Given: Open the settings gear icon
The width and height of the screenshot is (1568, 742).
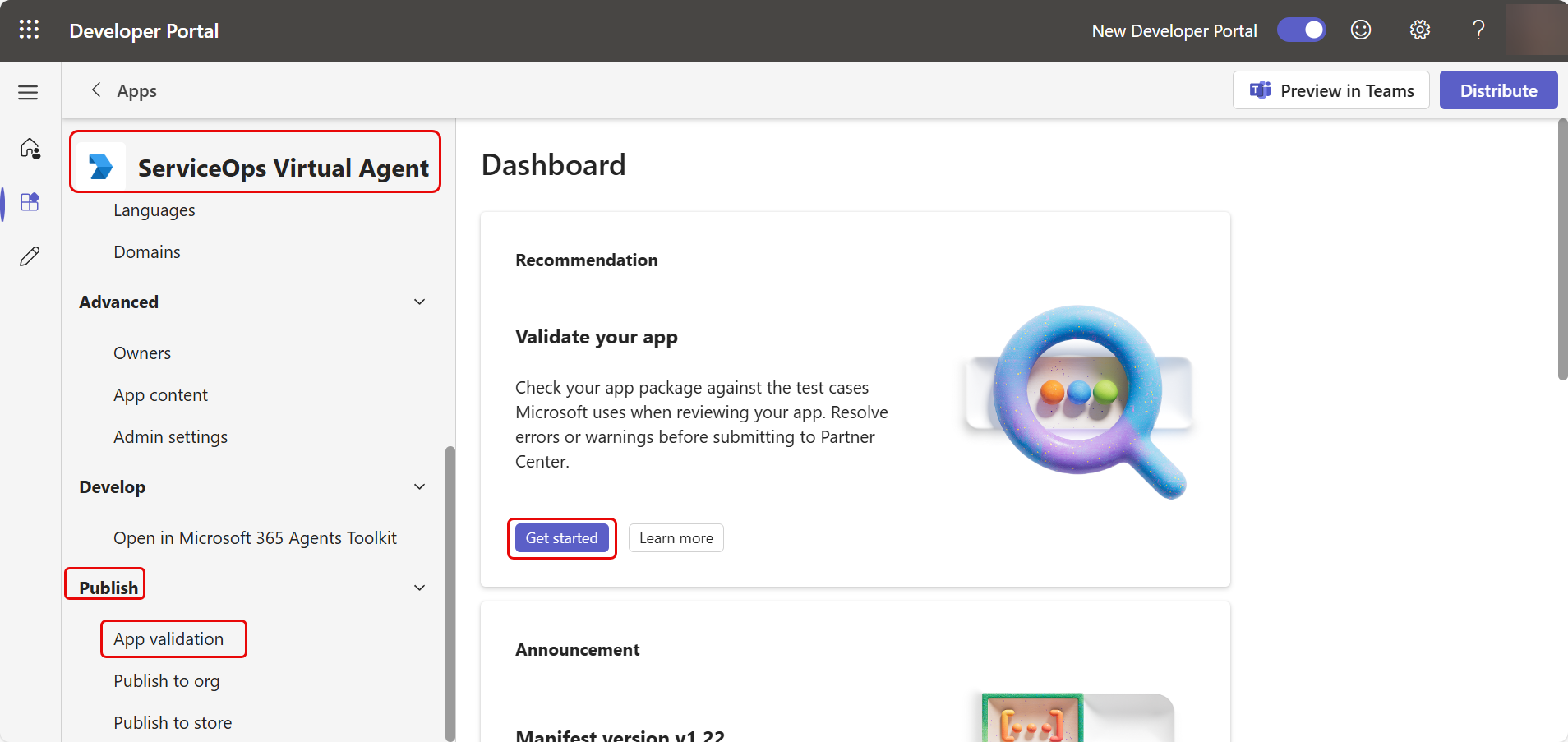Looking at the screenshot, I should click(1419, 30).
